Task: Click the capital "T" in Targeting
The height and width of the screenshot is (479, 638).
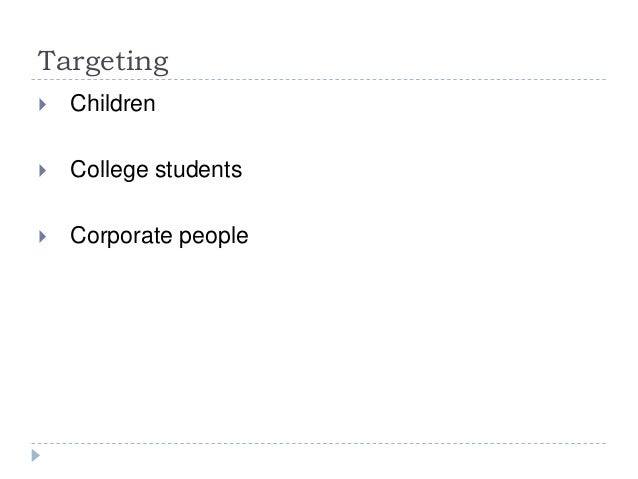Action: (44, 61)
